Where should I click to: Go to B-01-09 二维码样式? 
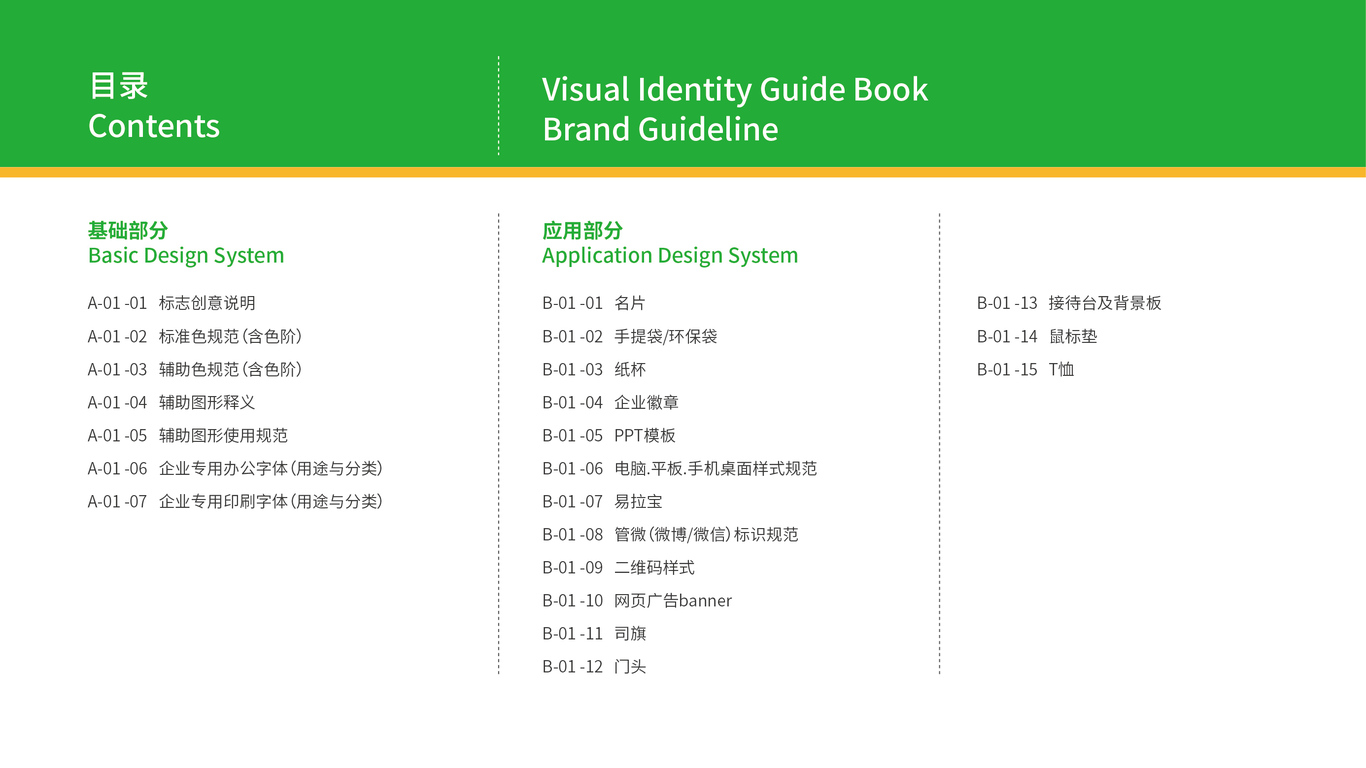tap(619, 567)
